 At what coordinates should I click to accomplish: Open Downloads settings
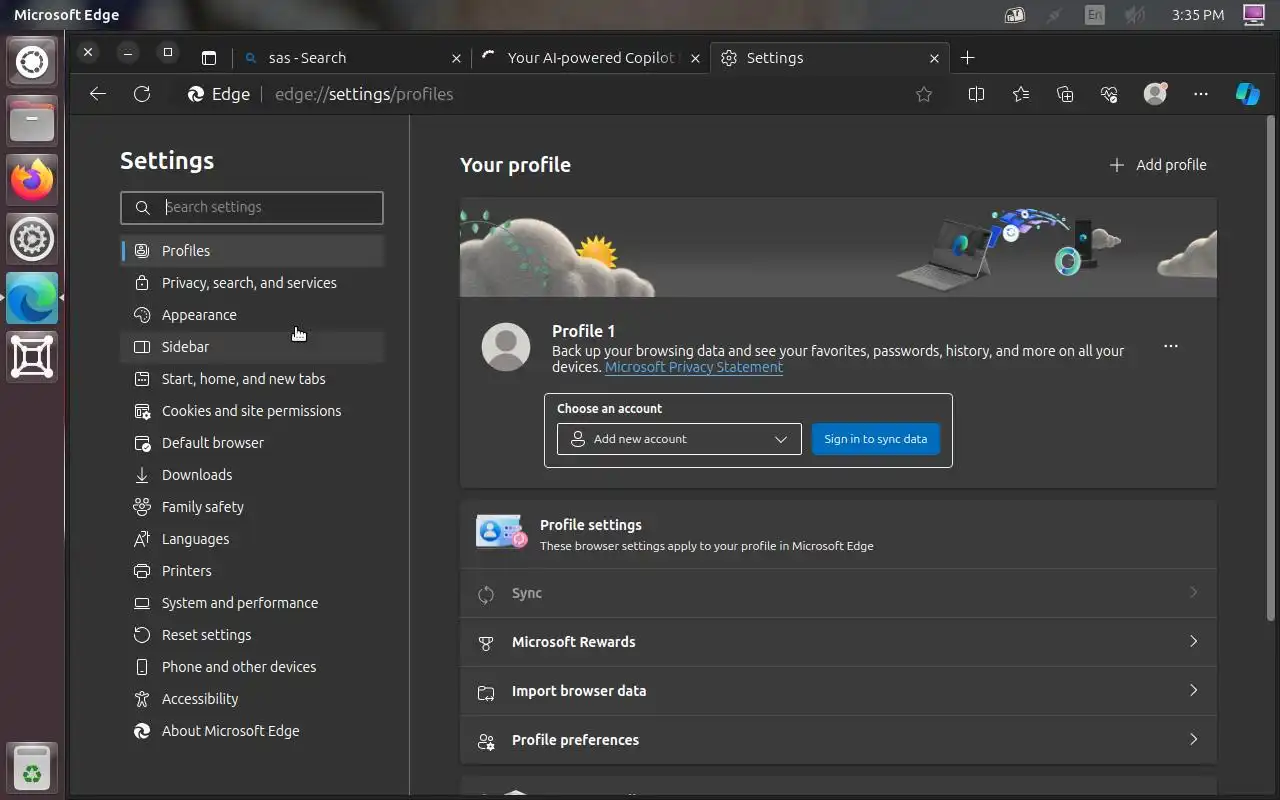tap(252, 475)
